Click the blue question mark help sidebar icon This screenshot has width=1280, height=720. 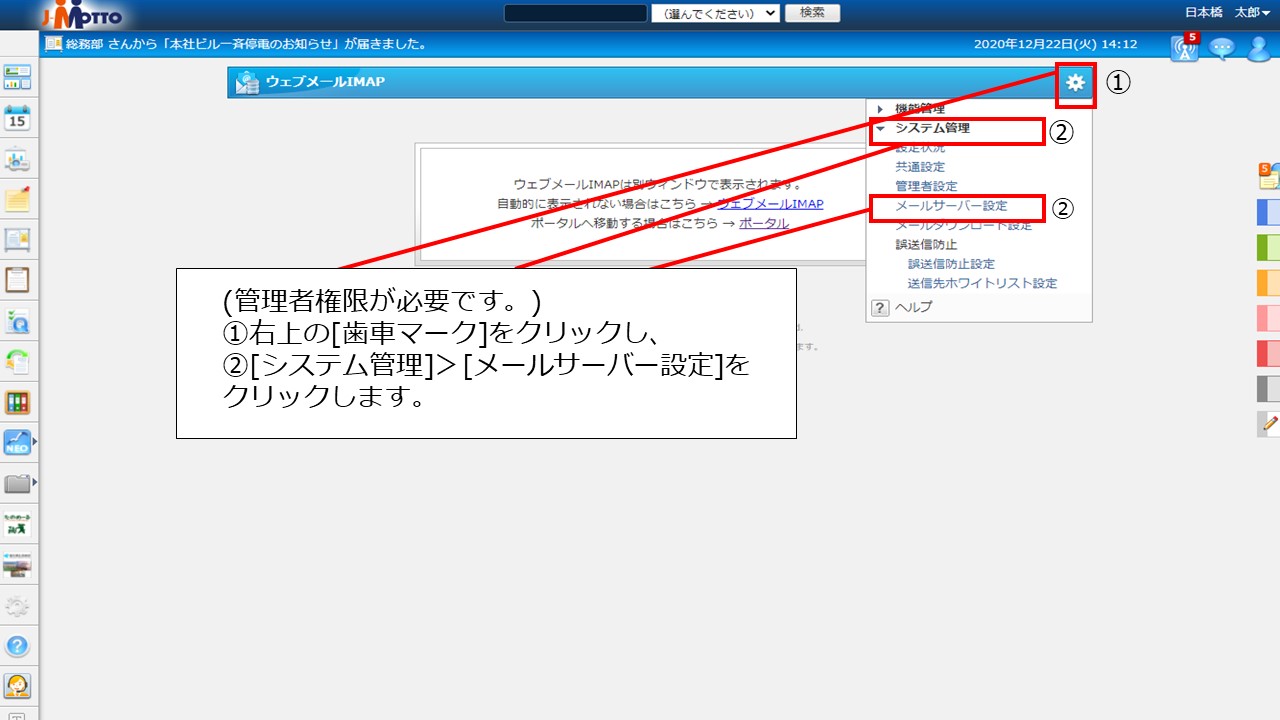tap(18, 646)
